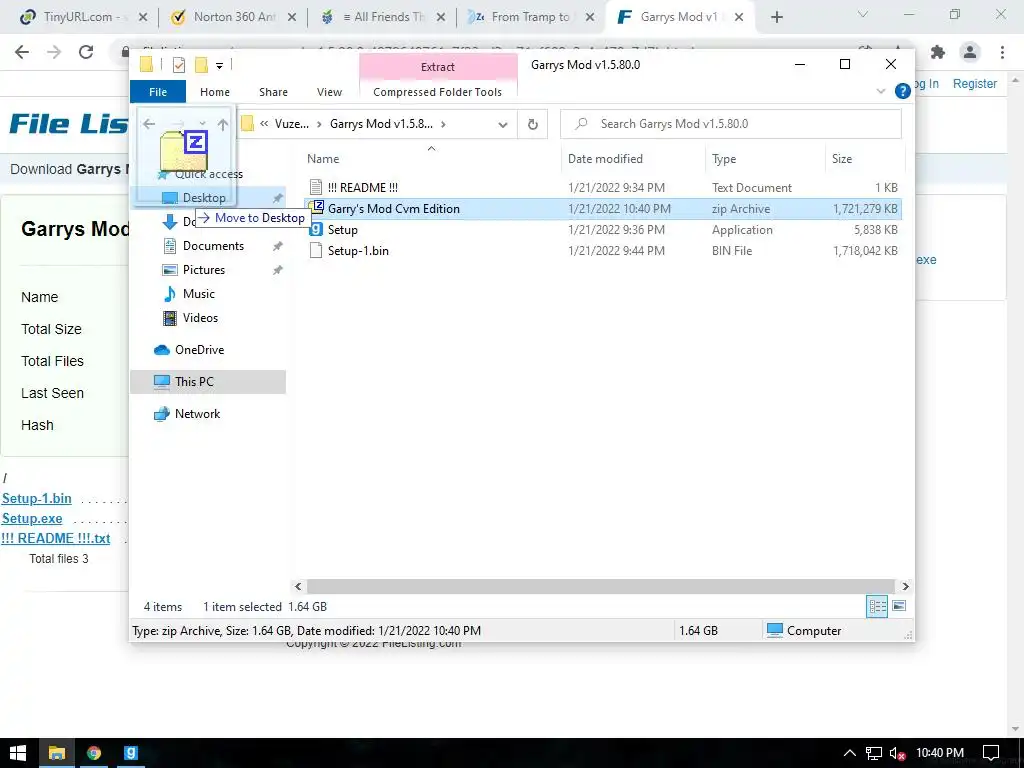This screenshot has width=1024, height=768.
Task: Open Music in the navigation pane
Action: (x=199, y=294)
